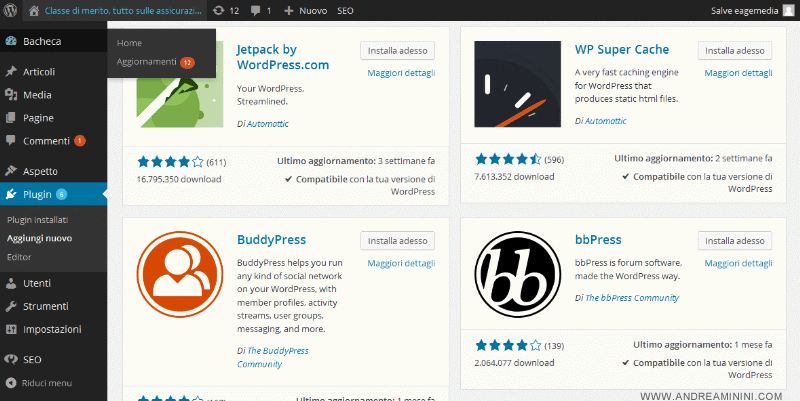The image size is (800, 401).
Task: Click the Strumenti wrench icon
Action: (11, 306)
